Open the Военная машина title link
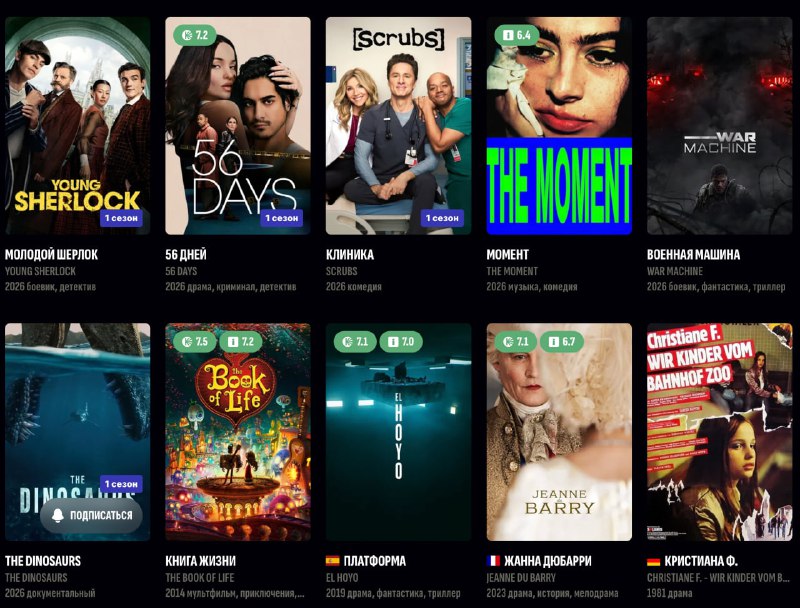This screenshot has height=608, width=800. pyautogui.click(x=693, y=255)
